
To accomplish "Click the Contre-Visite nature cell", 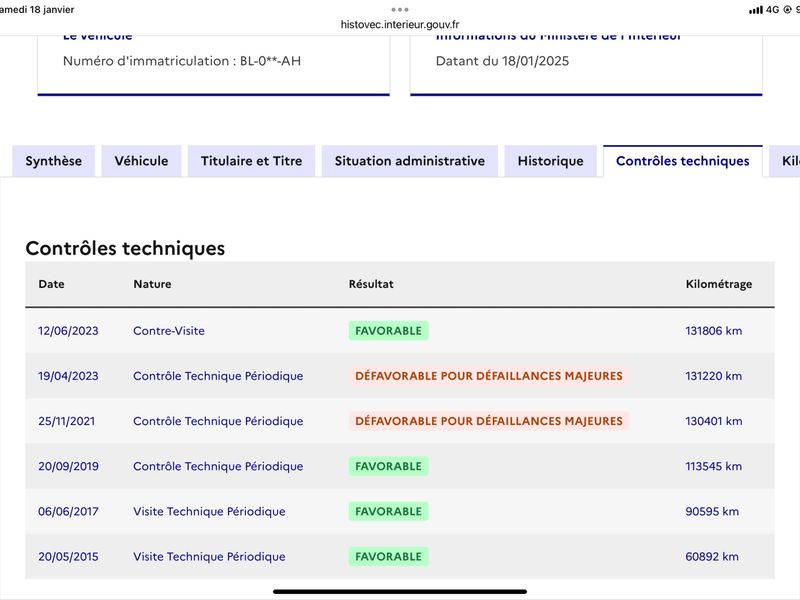I will (x=169, y=331).
